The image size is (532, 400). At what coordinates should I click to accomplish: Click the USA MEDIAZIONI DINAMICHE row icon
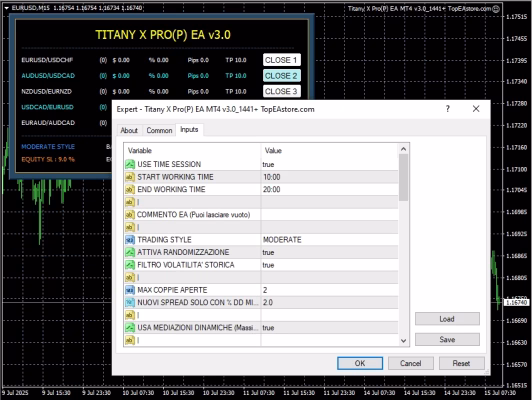[130, 328]
